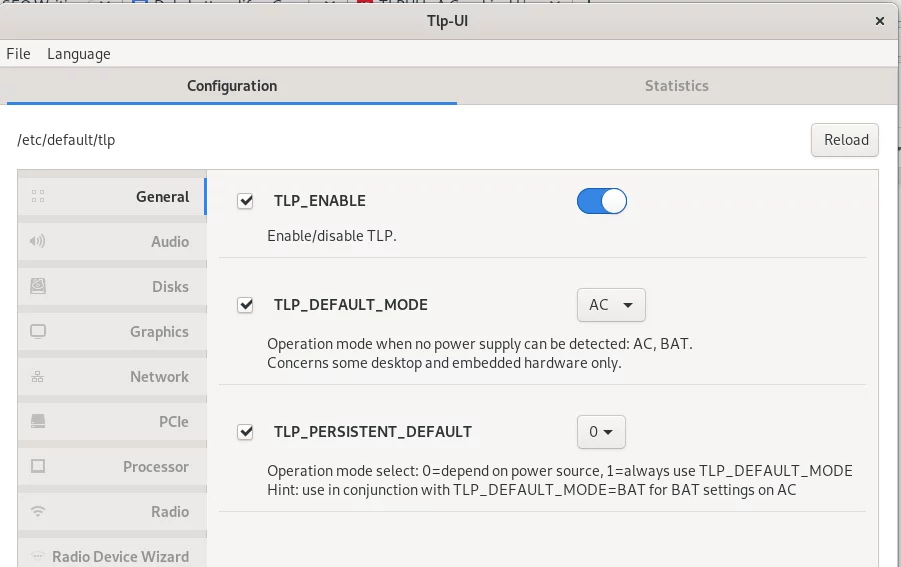Turn off the TLP_ENABLE switch
This screenshot has height=567, width=901.
point(602,201)
